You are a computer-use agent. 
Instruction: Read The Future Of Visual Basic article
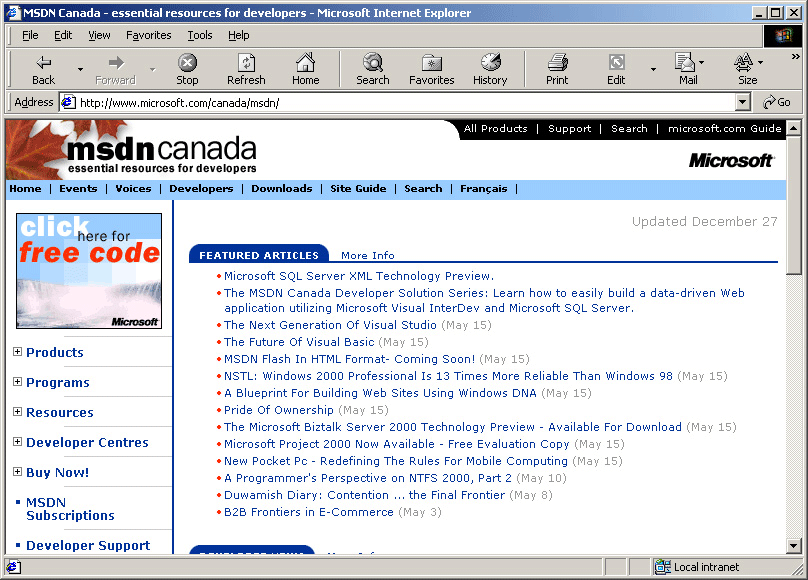(x=299, y=342)
